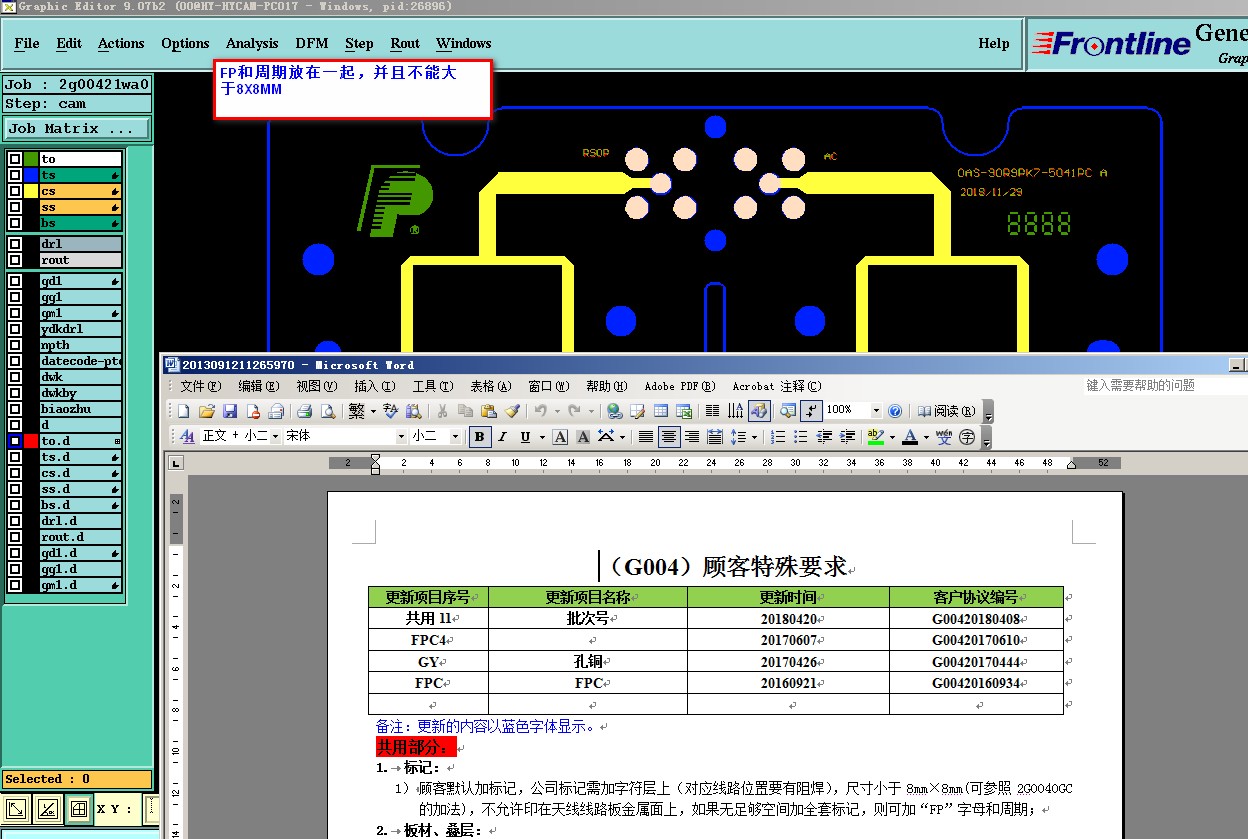Expand the Font Color dropdown arrow
This screenshot has width=1248, height=839.
pyautogui.click(x=927, y=437)
